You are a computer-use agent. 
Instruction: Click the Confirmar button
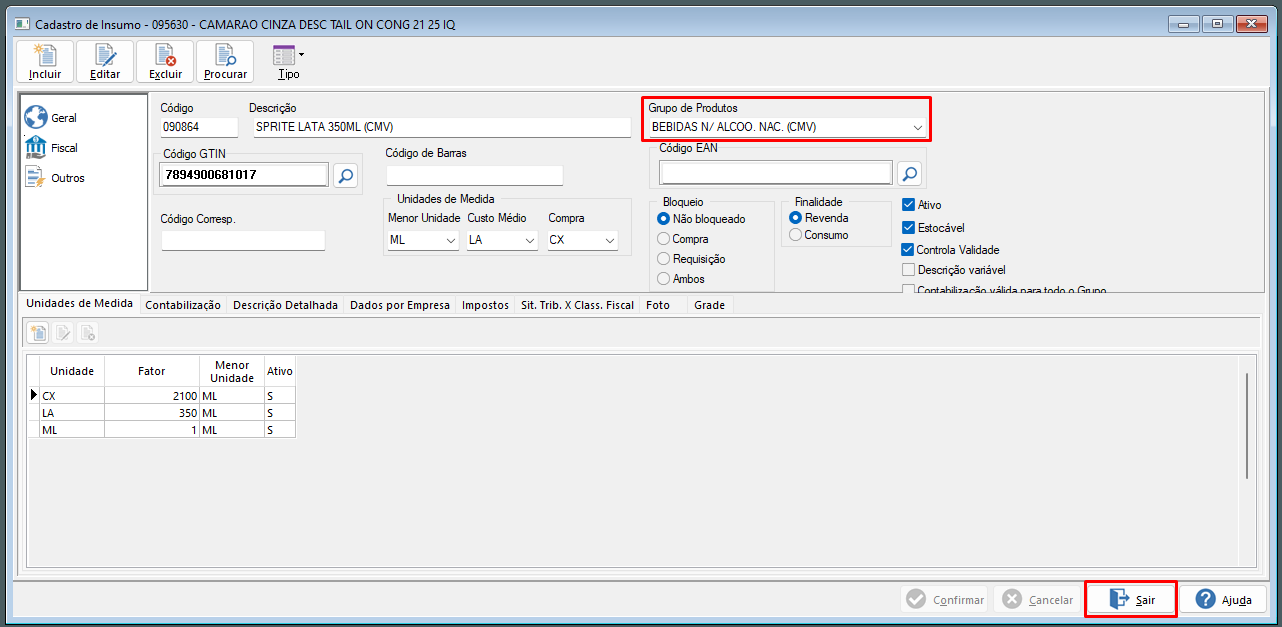pyautogui.click(x=944, y=600)
